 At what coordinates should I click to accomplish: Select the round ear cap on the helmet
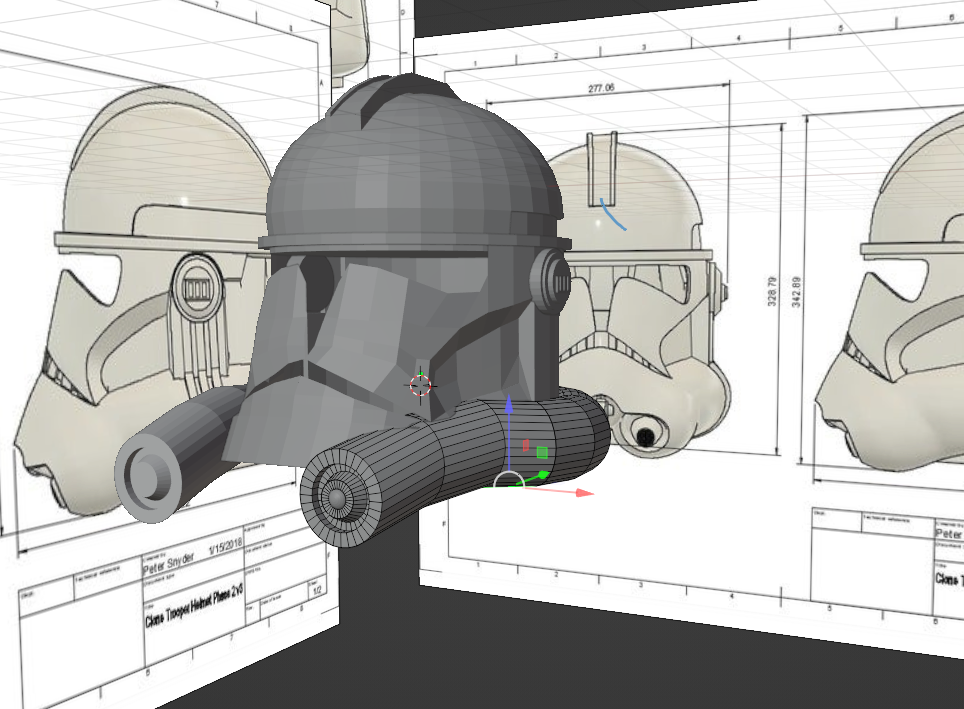[x=550, y=281]
